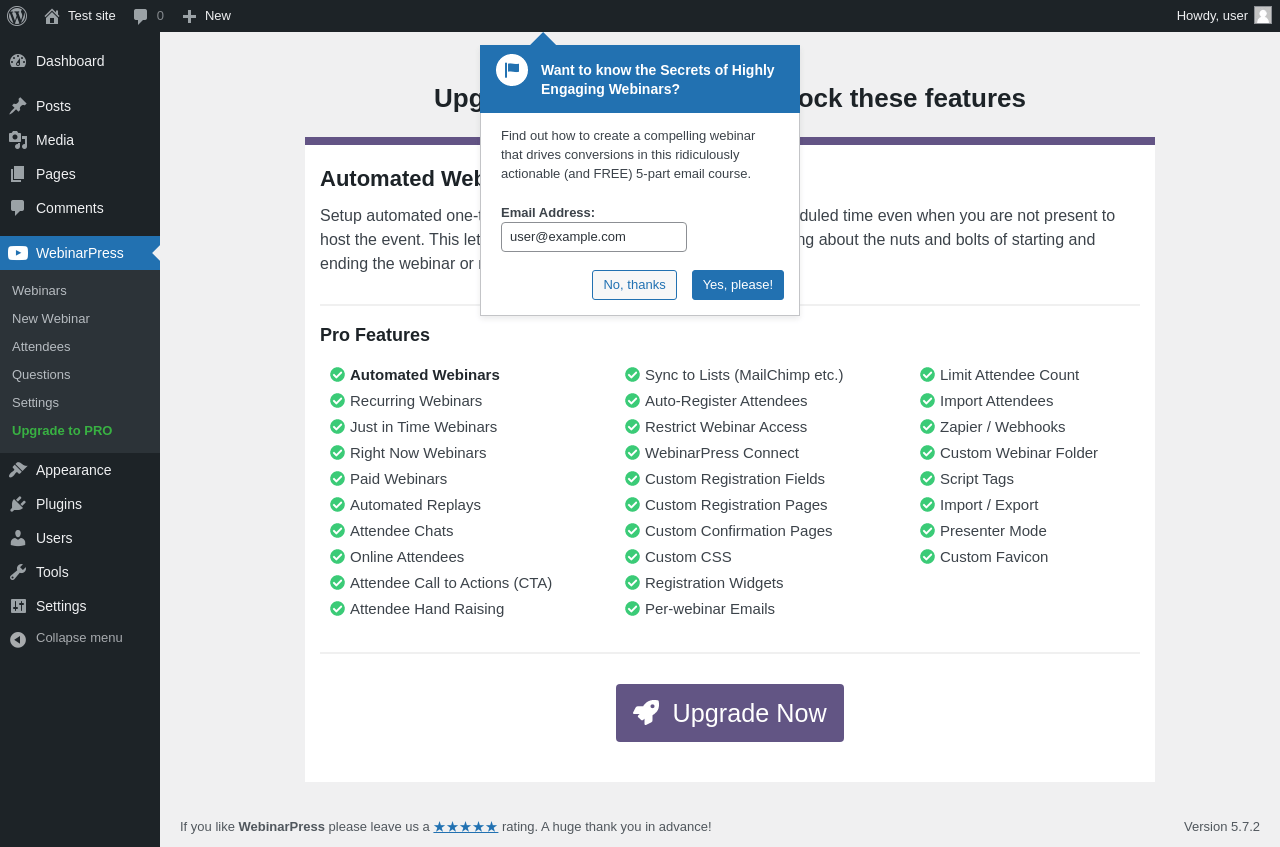Click the Version 5.7.2 text

(x=1222, y=827)
